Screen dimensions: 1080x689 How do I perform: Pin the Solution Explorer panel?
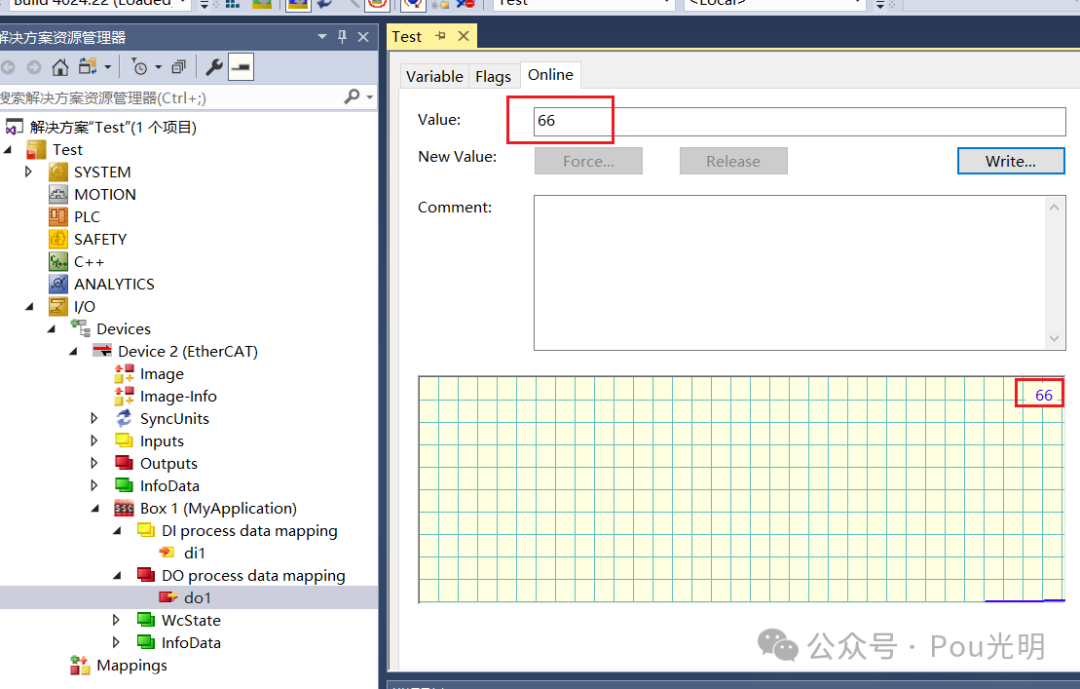[342, 37]
